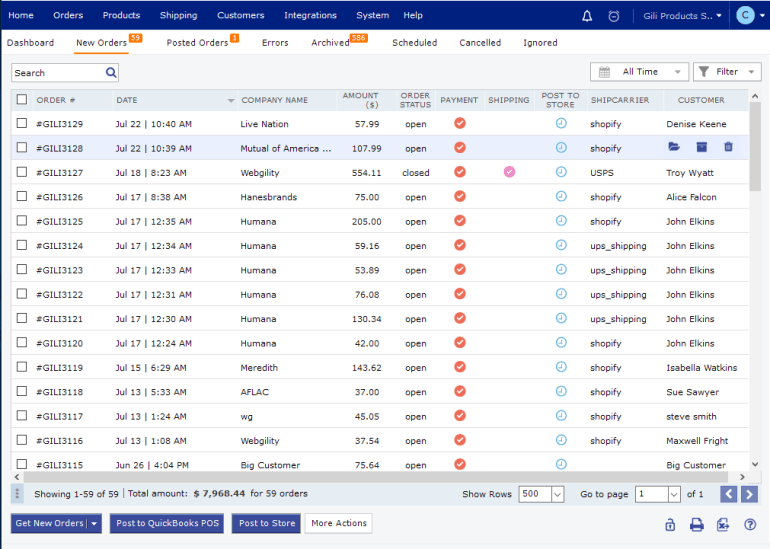Click the Date column sort arrow
The image size is (770, 549).
[231, 101]
